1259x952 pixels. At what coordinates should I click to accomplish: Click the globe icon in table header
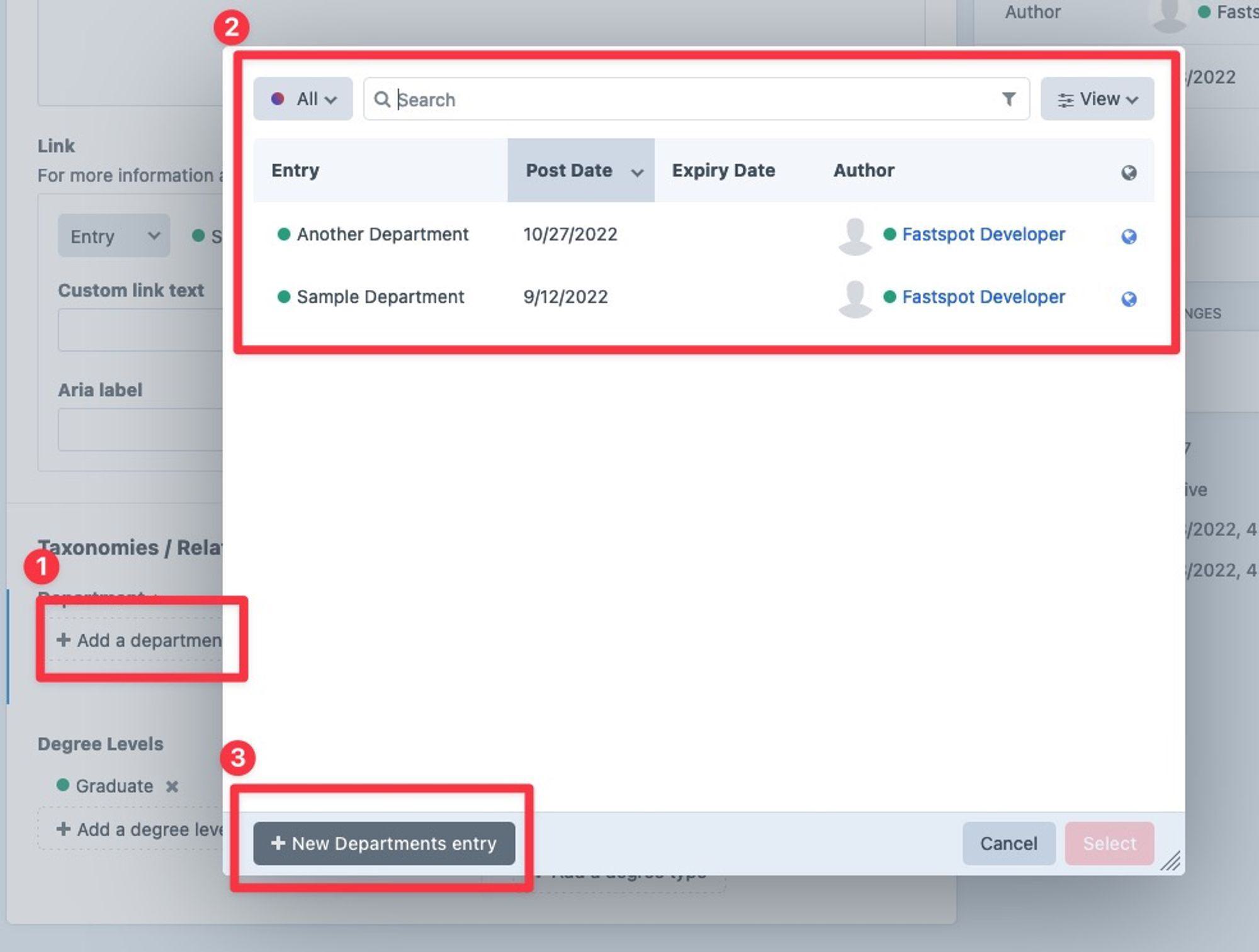1129,172
